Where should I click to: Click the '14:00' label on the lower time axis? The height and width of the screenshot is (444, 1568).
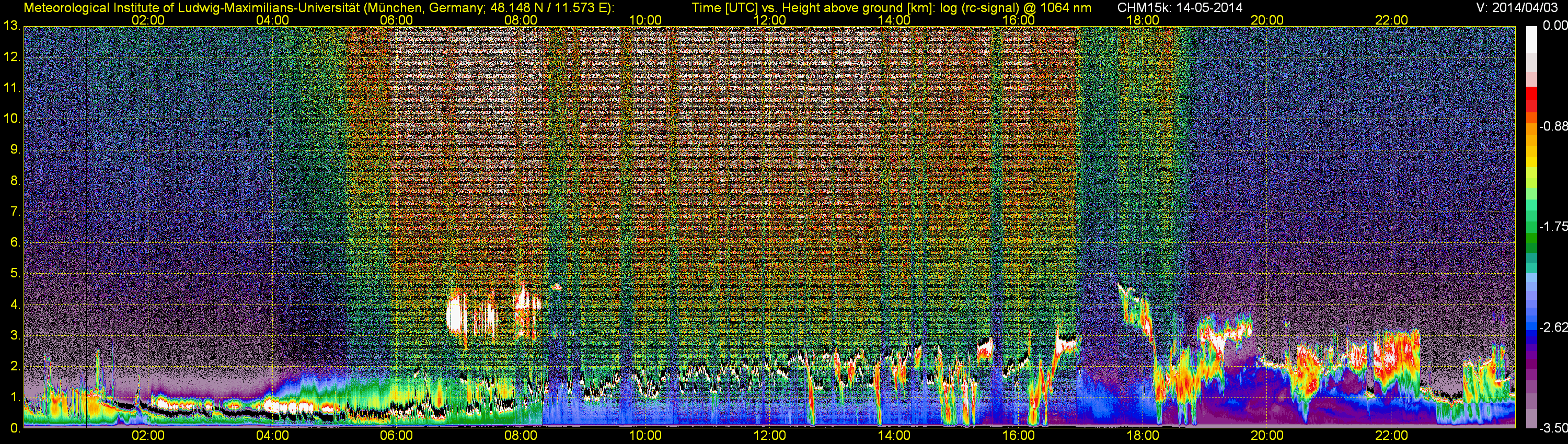[x=894, y=436]
